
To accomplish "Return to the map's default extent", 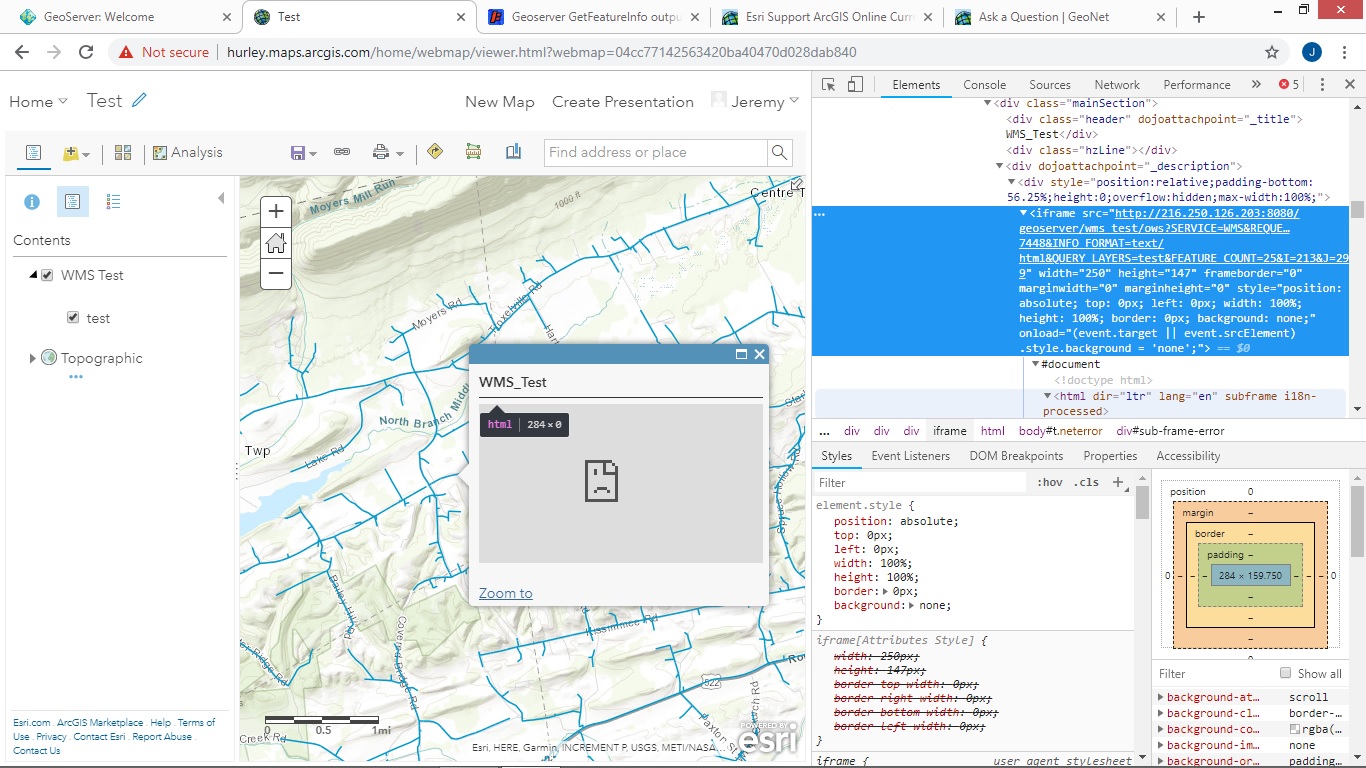I will pos(276,242).
